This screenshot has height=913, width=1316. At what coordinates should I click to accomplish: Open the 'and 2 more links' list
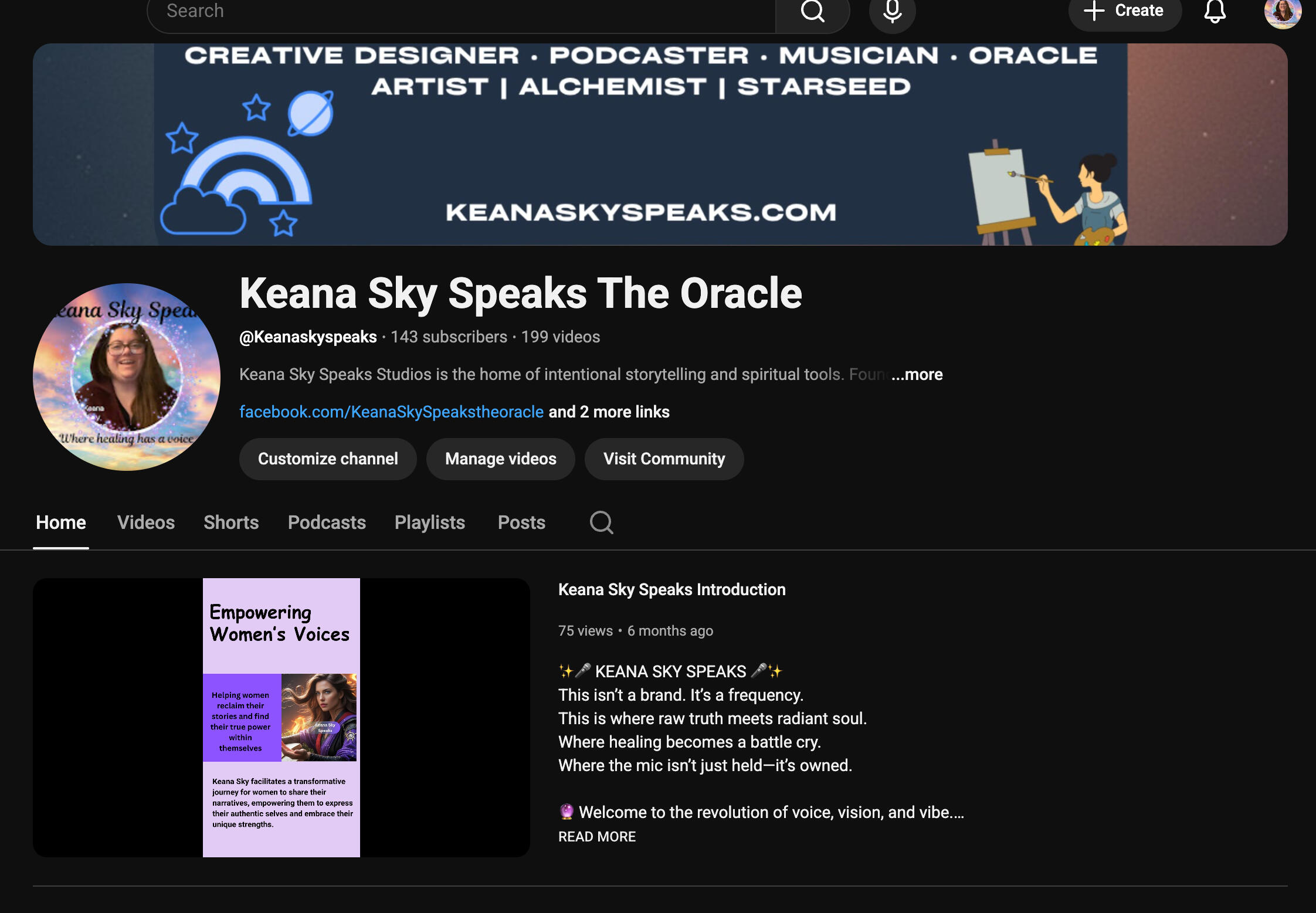[609, 412]
